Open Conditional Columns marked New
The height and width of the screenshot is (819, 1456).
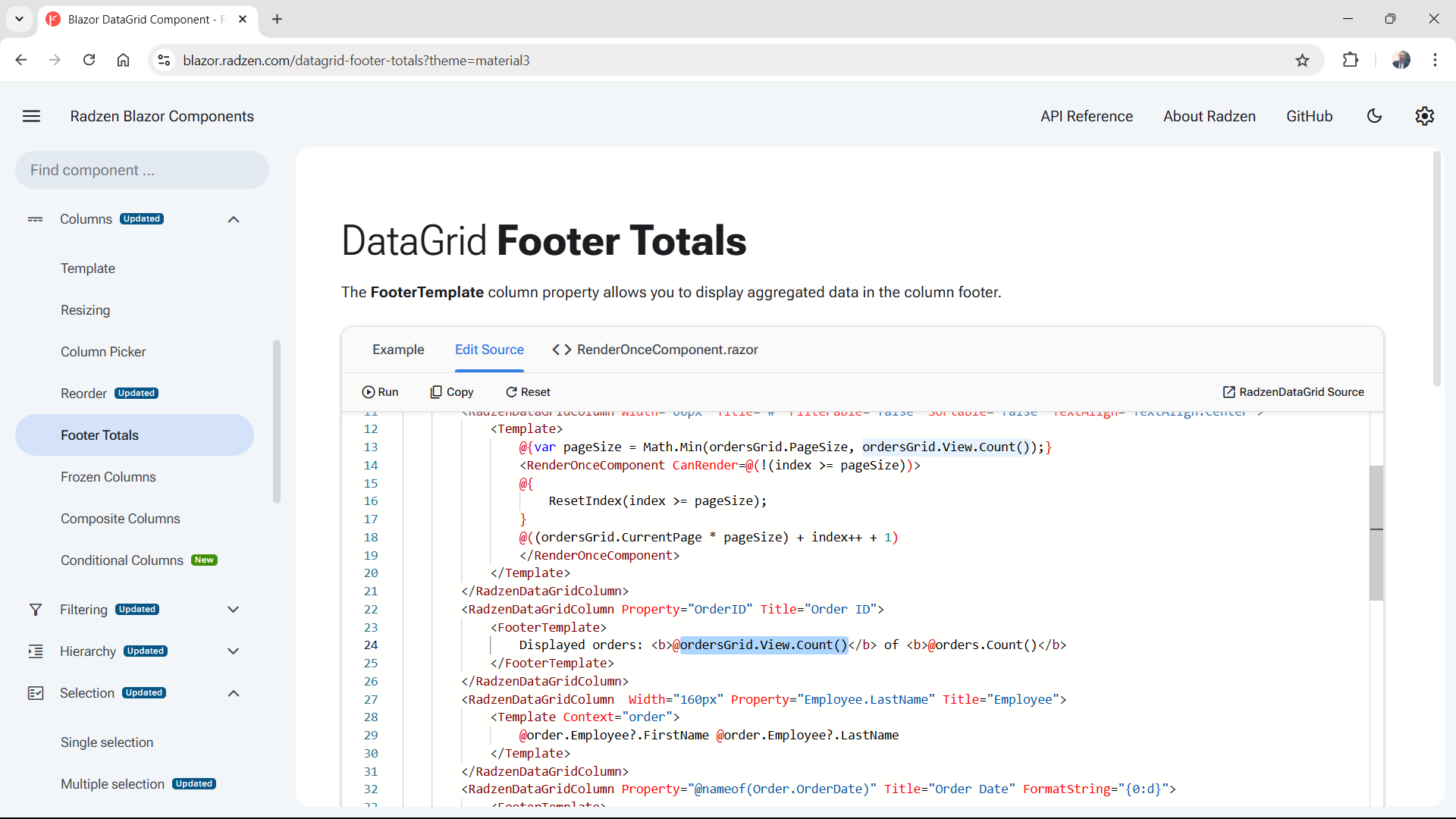click(x=121, y=560)
